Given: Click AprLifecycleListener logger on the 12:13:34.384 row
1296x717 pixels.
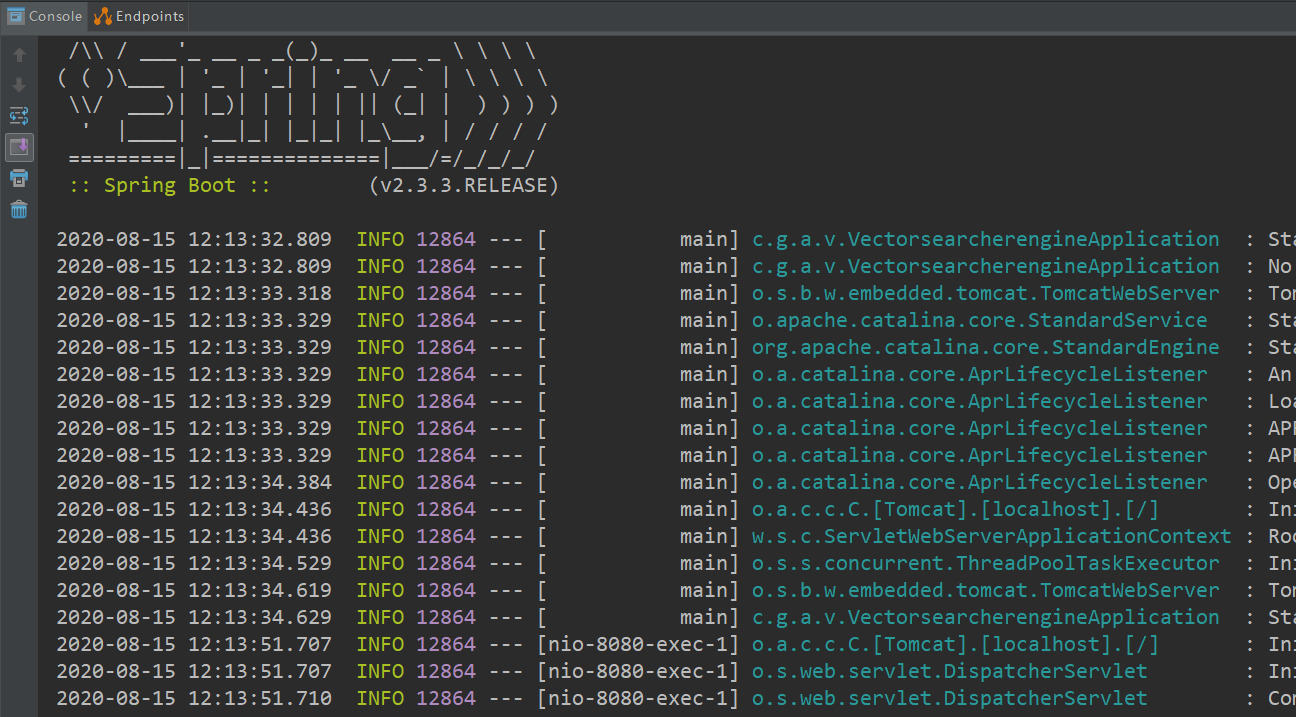Looking at the screenshot, I should pyautogui.click(x=980, y=482).
